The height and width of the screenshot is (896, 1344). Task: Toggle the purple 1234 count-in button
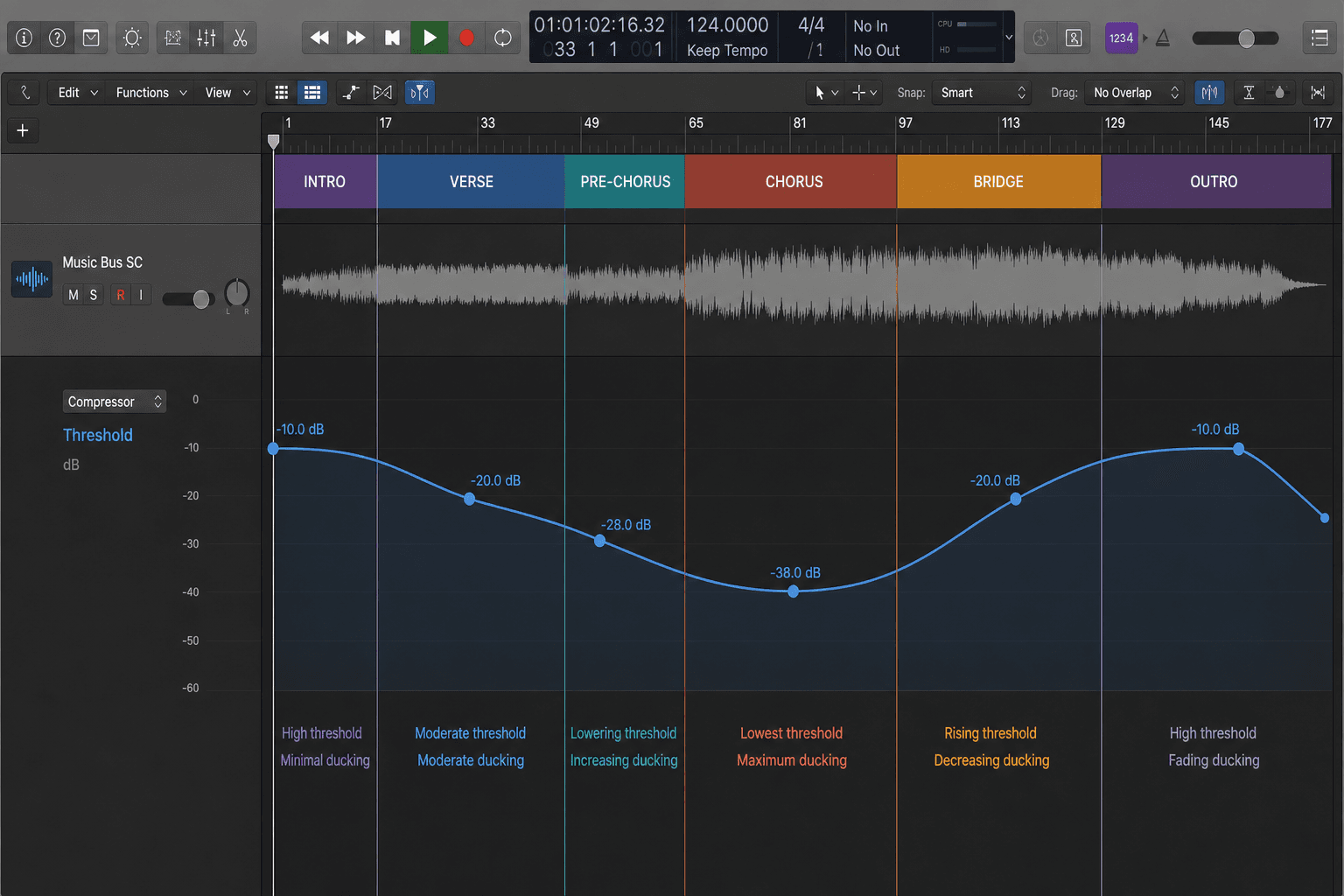[x=1121, y=38]
